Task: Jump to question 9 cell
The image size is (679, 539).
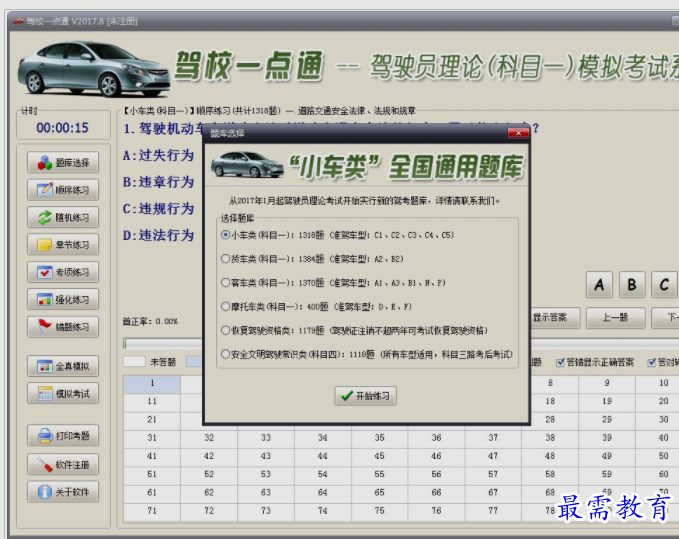Action: click(x=607, y=384)
